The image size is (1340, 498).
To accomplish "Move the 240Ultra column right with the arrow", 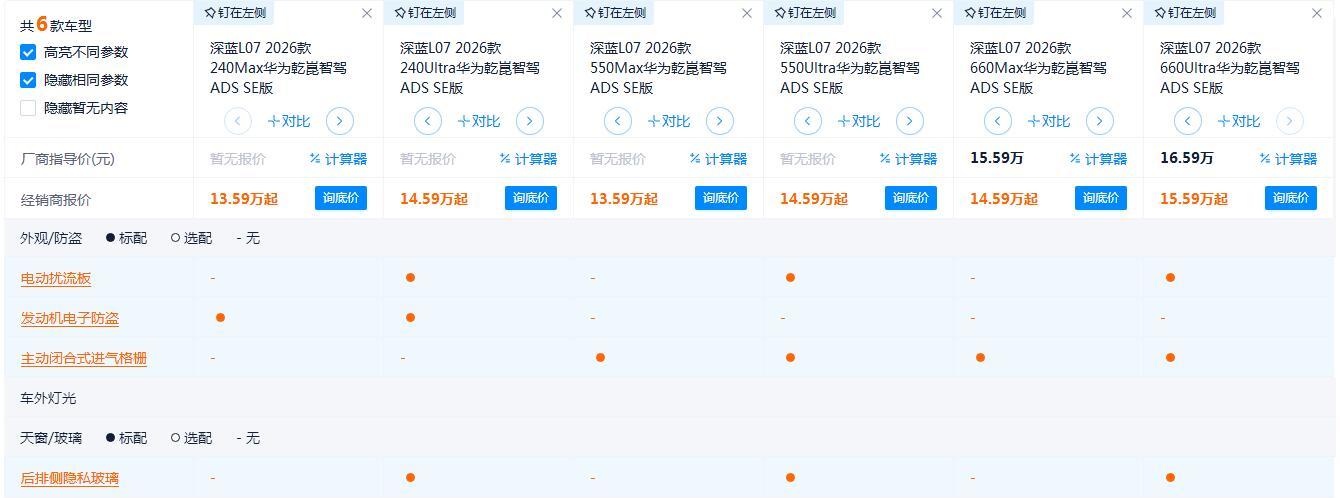I will click(x=530, y=121).
